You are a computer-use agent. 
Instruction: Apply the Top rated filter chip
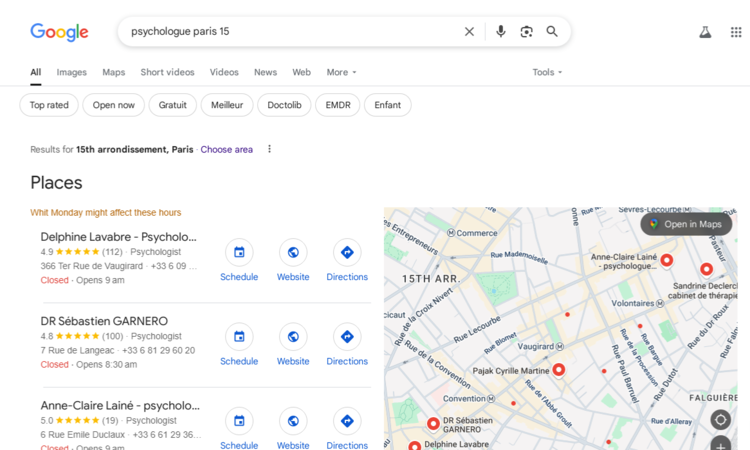49,105
